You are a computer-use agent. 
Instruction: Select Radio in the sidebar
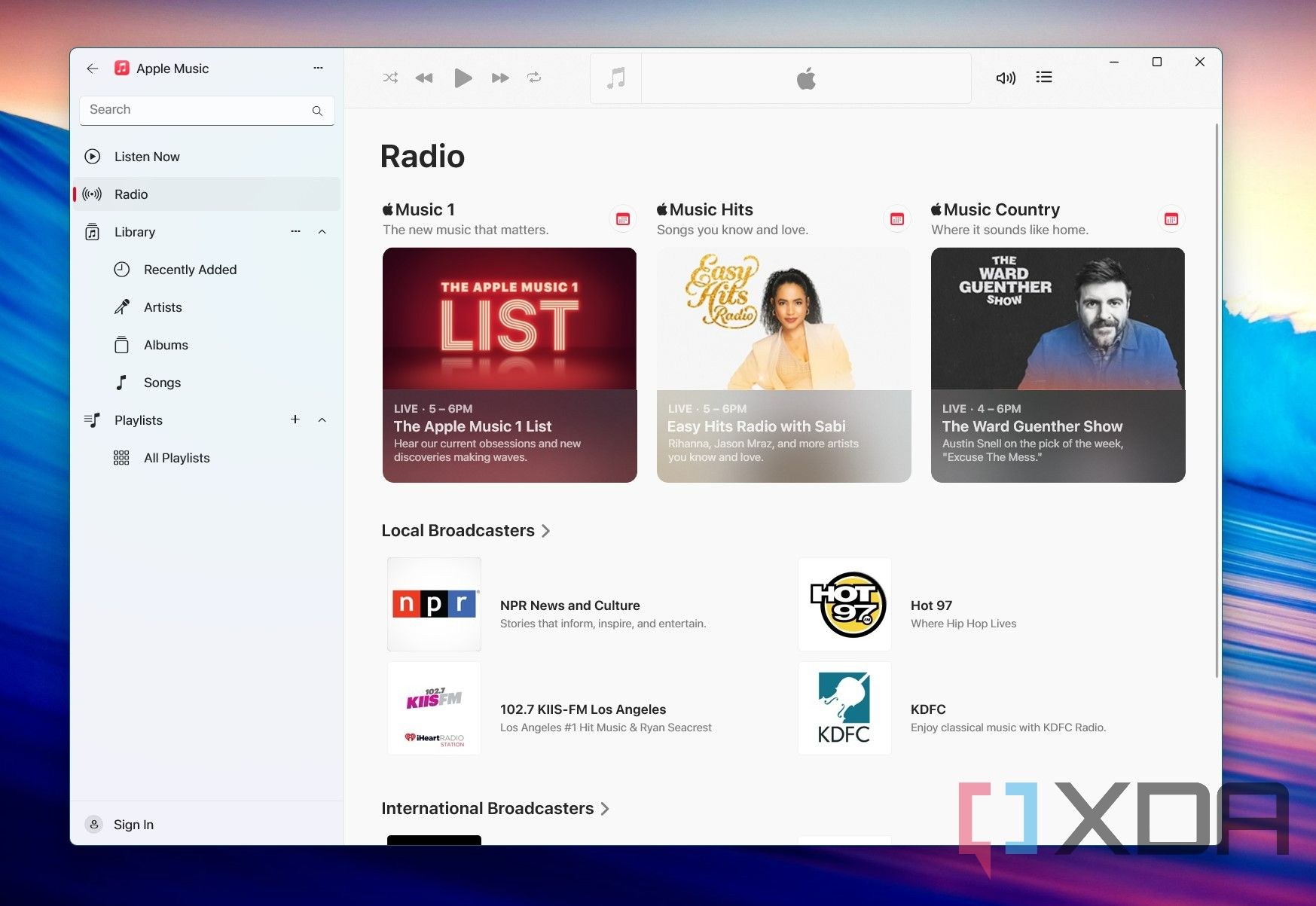click(x=130, y=194)
